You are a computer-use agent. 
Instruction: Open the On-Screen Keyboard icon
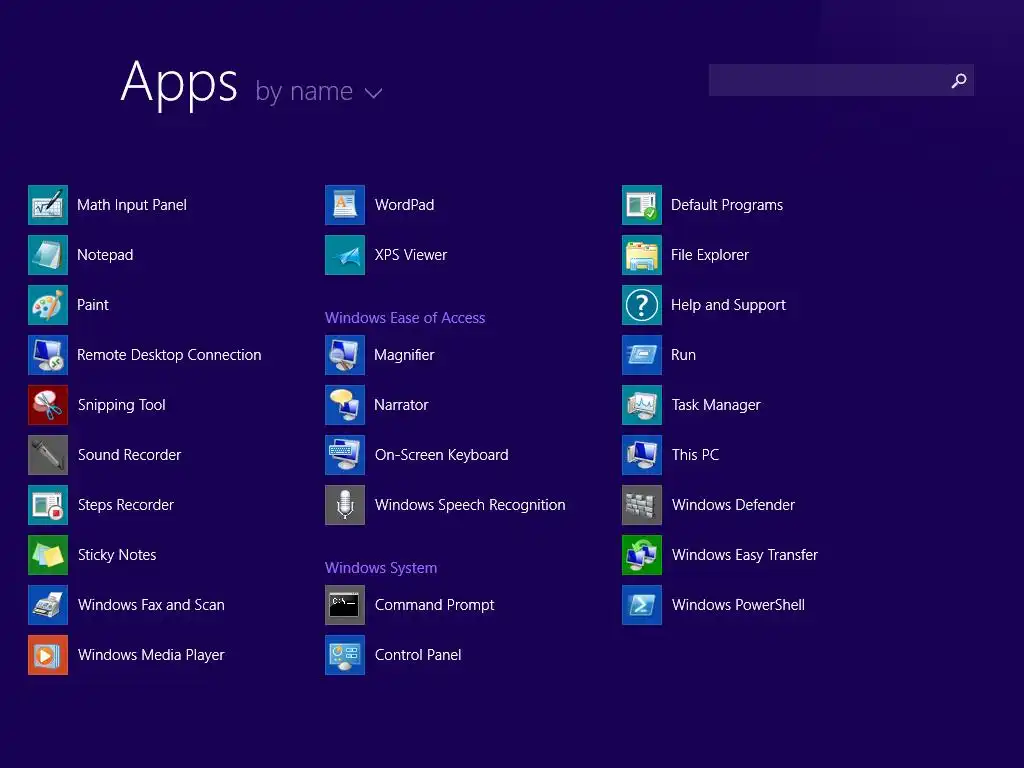345,455
